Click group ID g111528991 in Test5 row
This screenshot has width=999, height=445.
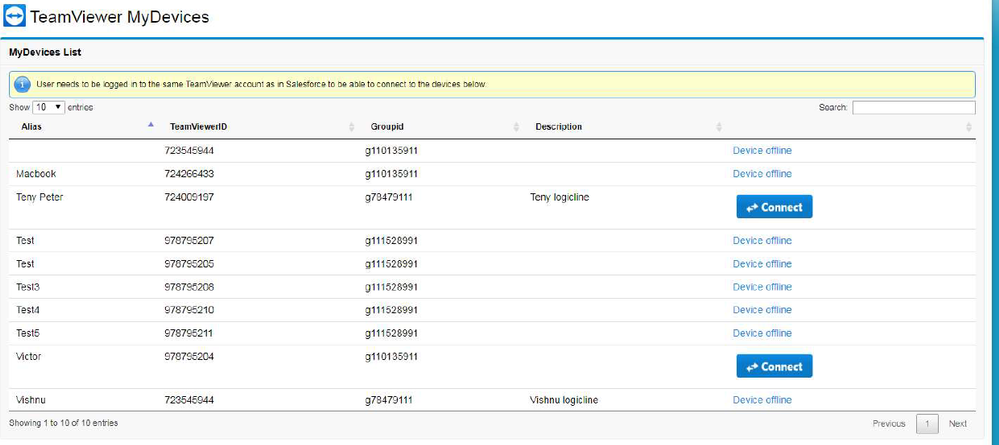point(391,333)
